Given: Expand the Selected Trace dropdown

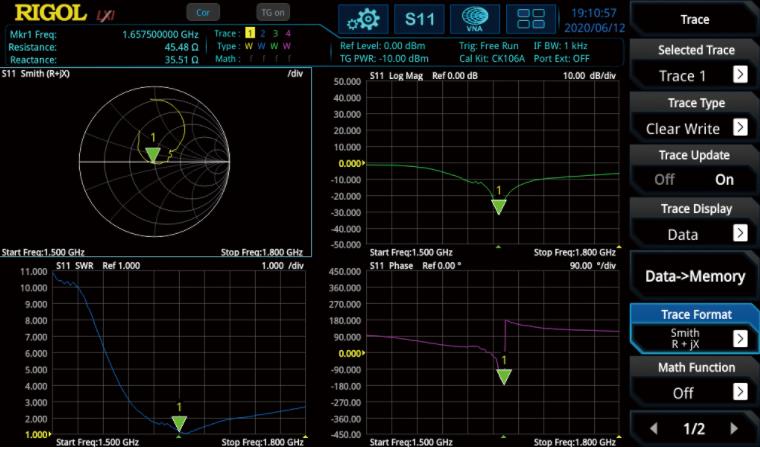Looking at the screenshot, I should pos(740,75).
